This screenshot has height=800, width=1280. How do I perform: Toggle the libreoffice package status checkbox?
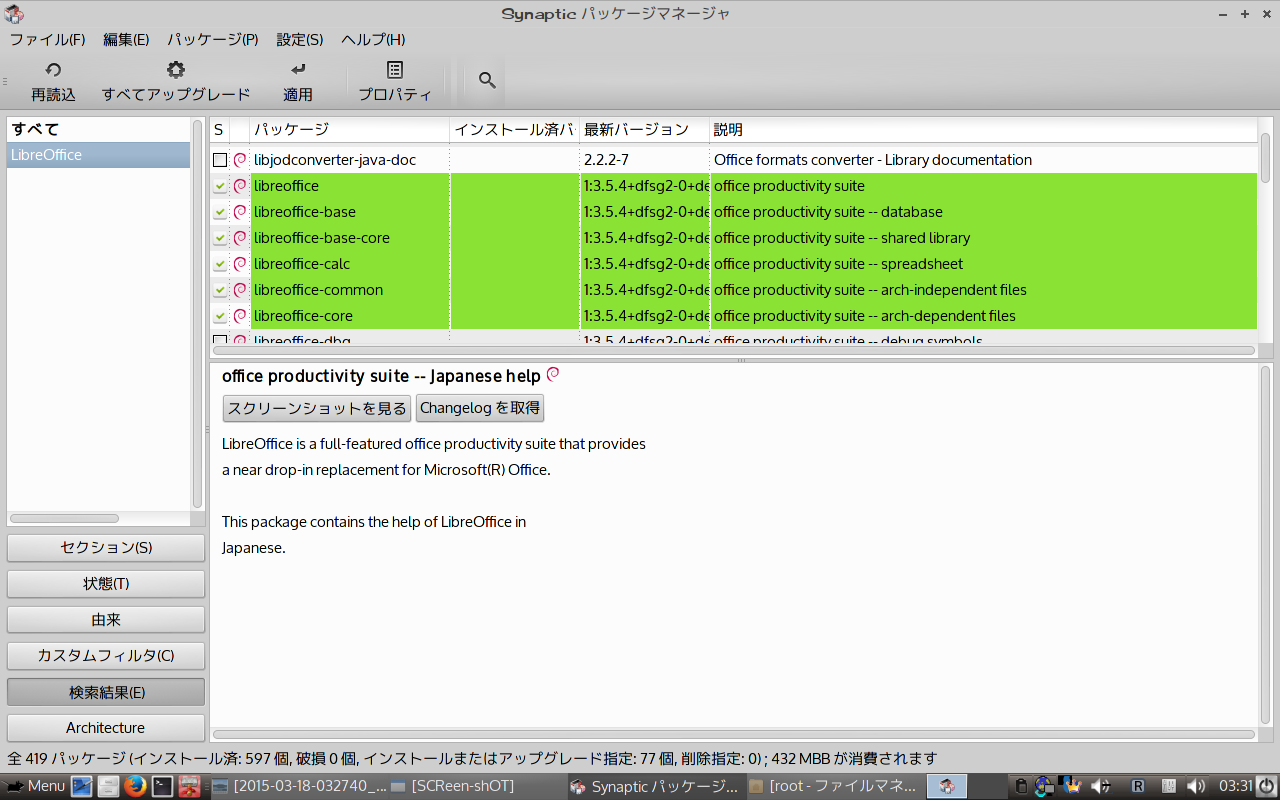tap(220, 186)
